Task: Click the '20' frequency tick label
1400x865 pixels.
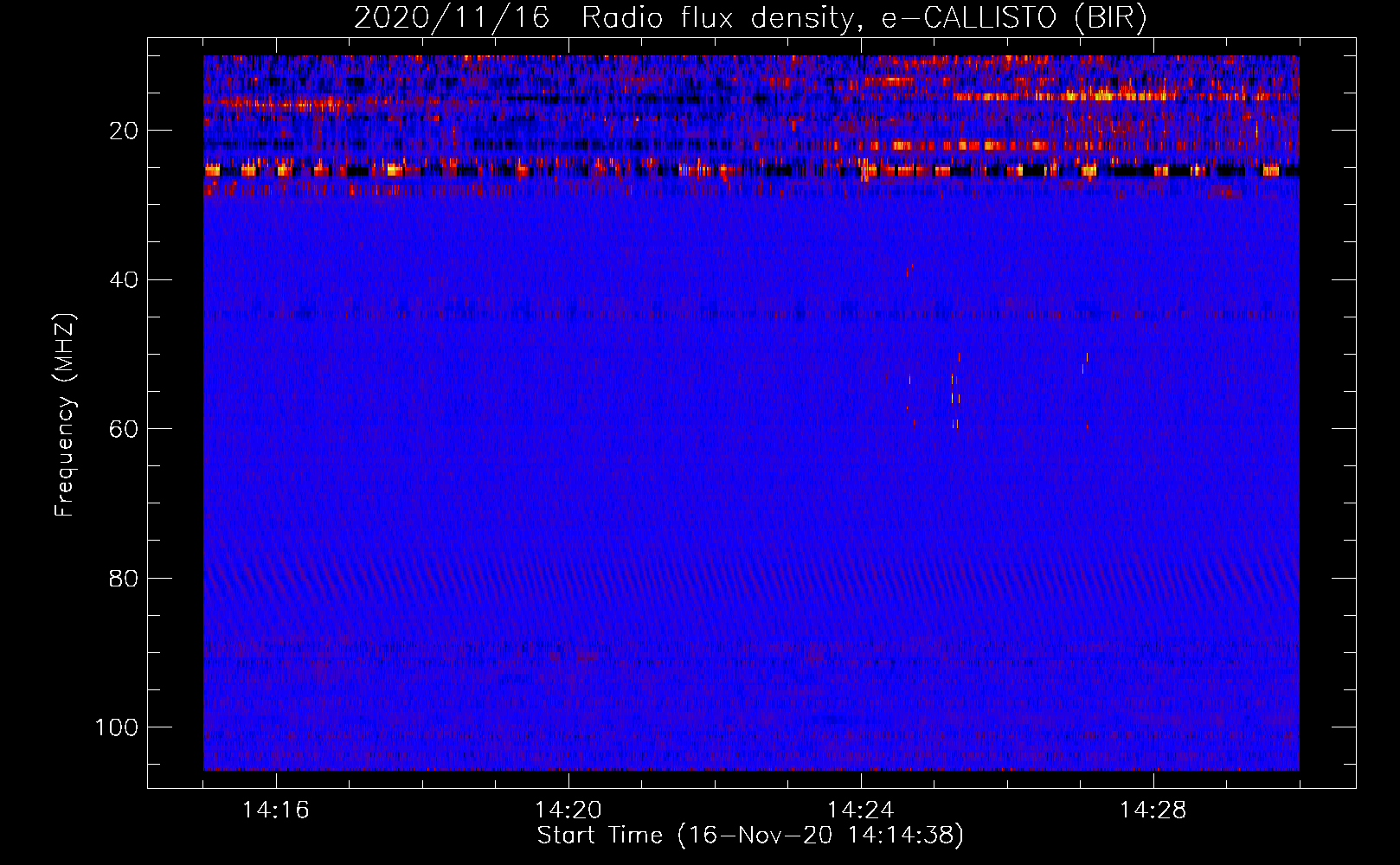Action: coord(124,131)
